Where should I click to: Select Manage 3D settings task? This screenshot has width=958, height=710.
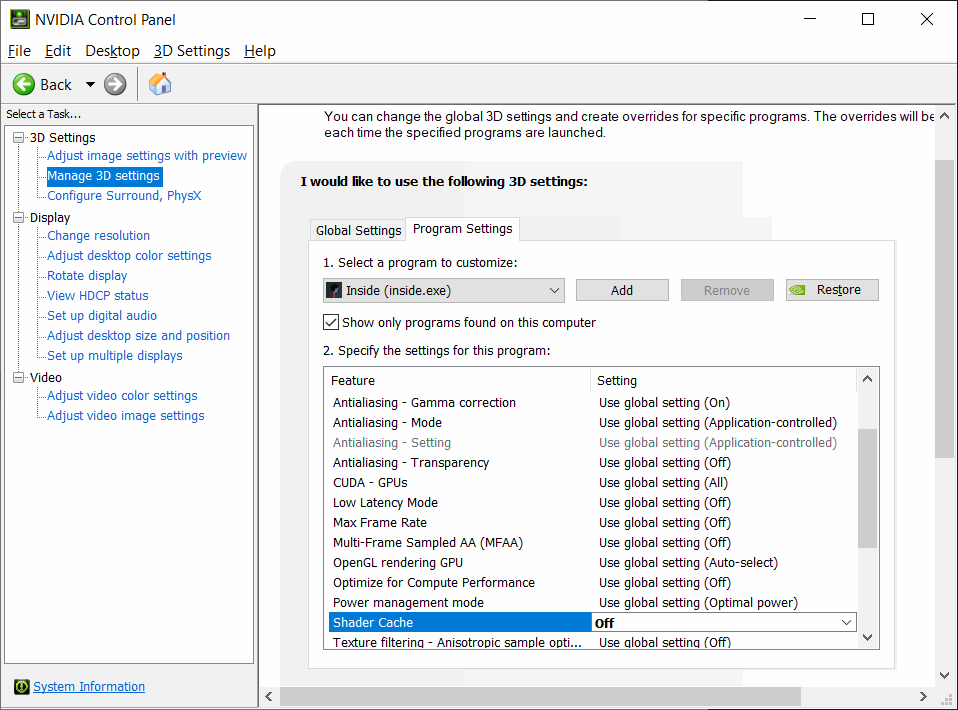point(104,176)
